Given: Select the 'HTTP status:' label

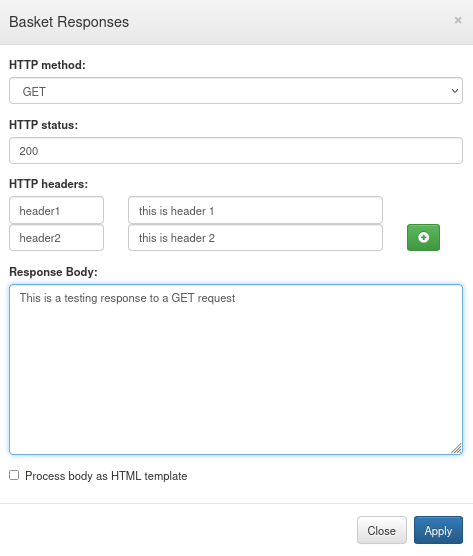Looking at the screenshot, I should click(x=43, y=125).
